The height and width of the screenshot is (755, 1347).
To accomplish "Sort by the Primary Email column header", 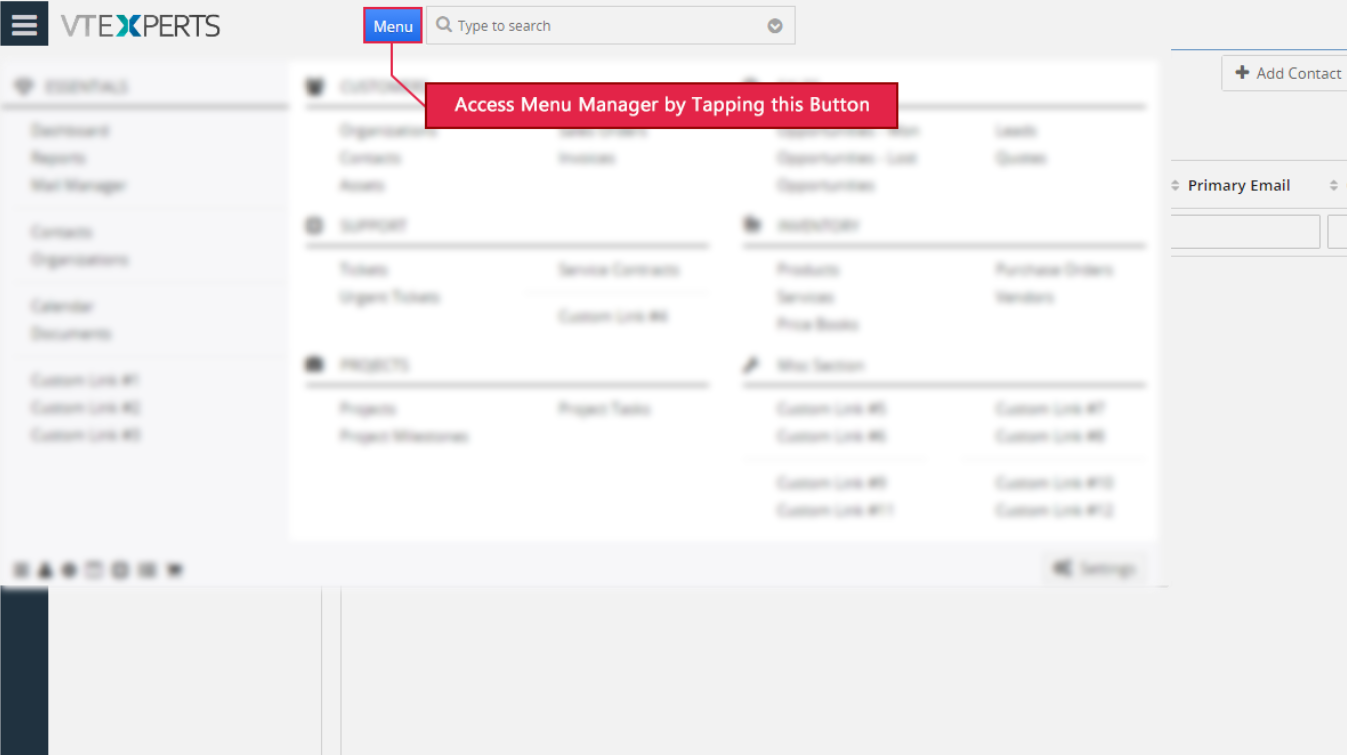I will (x=1238, y=185).
